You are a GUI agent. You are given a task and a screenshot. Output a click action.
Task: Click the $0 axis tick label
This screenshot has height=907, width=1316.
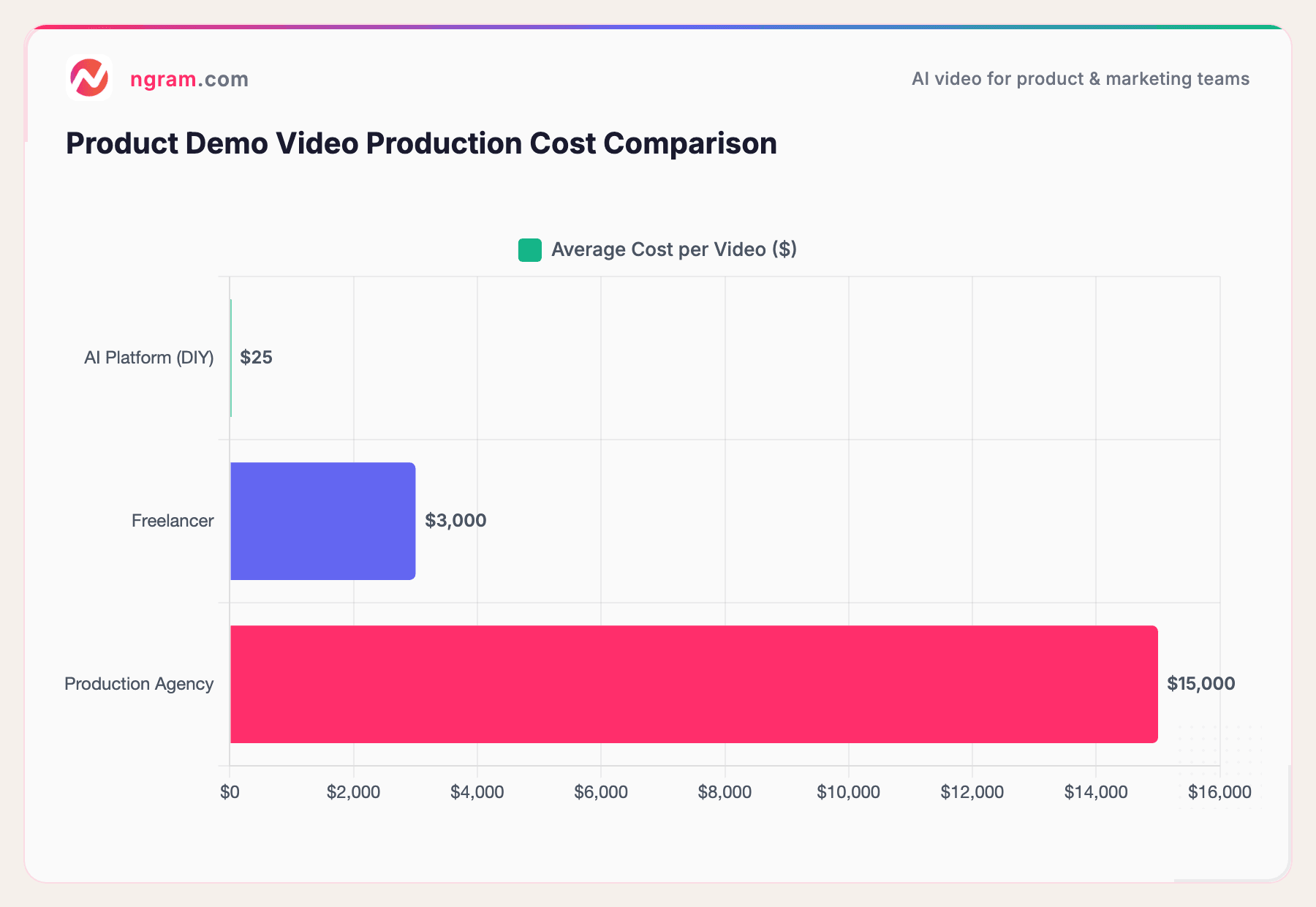pos(230,791)
